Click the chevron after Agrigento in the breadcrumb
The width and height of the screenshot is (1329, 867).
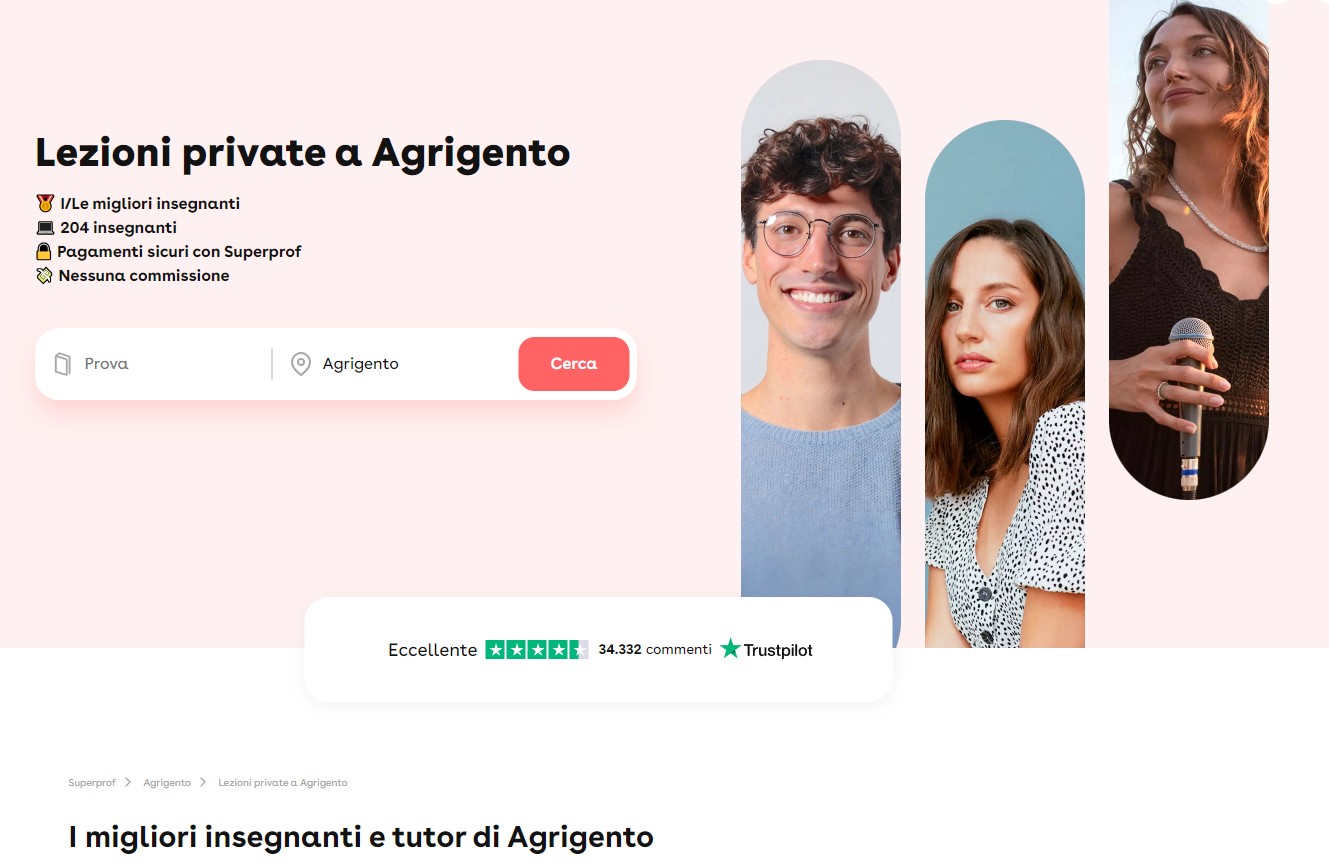(203, 782)
